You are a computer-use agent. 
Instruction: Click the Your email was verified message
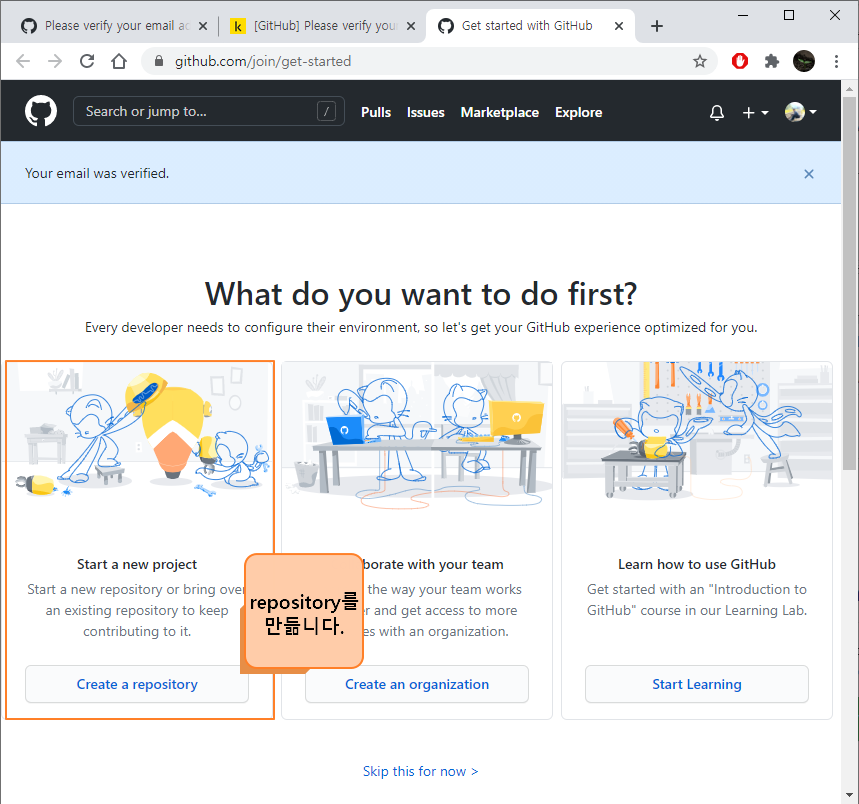click(97, 173)
